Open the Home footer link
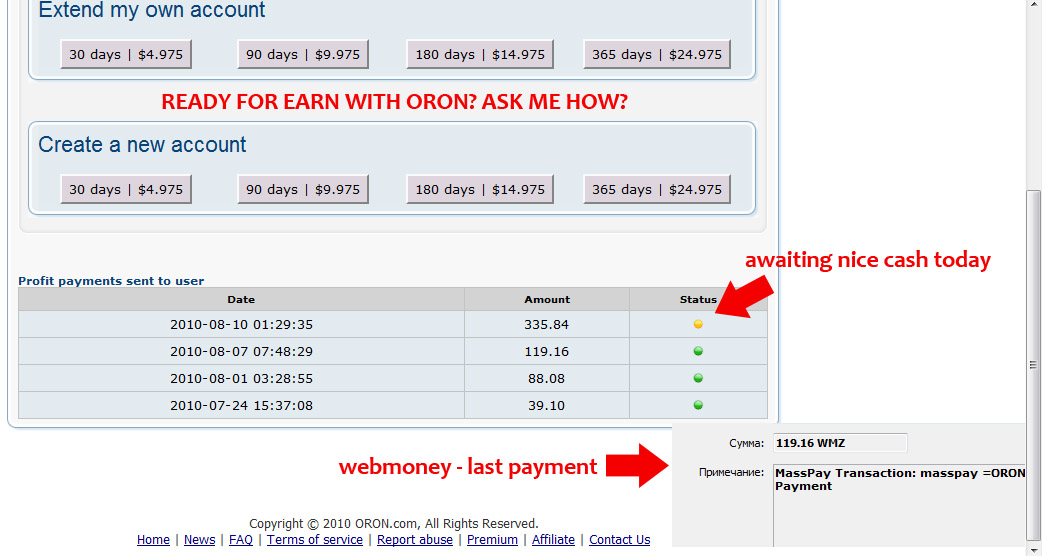This screenshot has width=1042, height=556. pyautogui.click(x=154, y=539)
